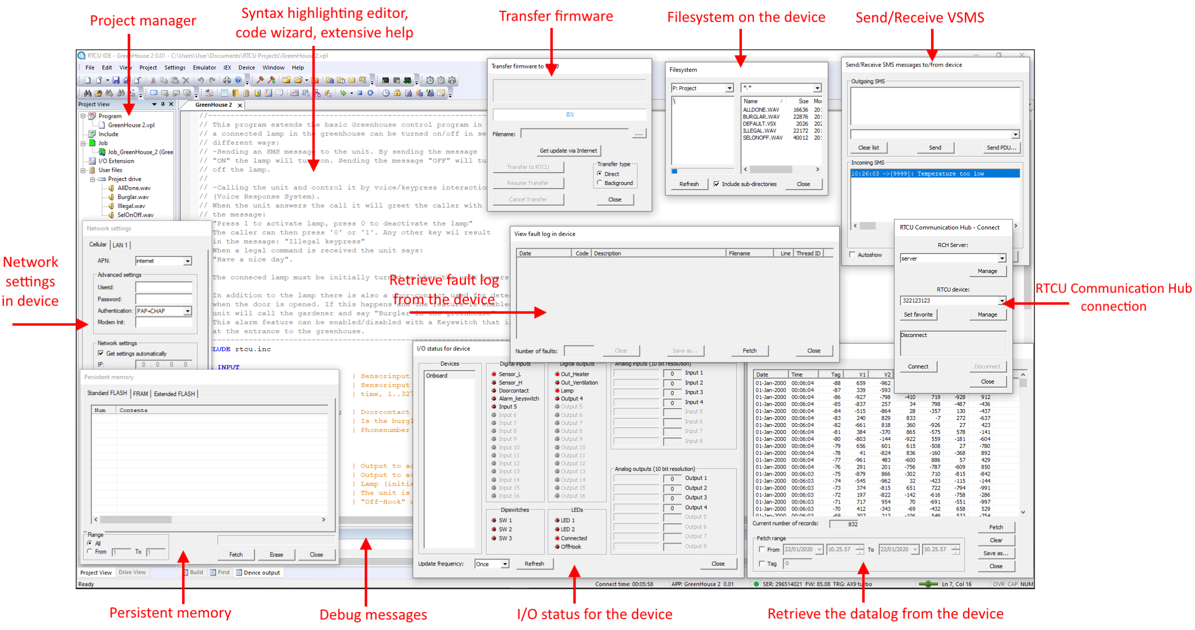
Task: Open the Update frequency dropdown
Action: coord(504,564)
